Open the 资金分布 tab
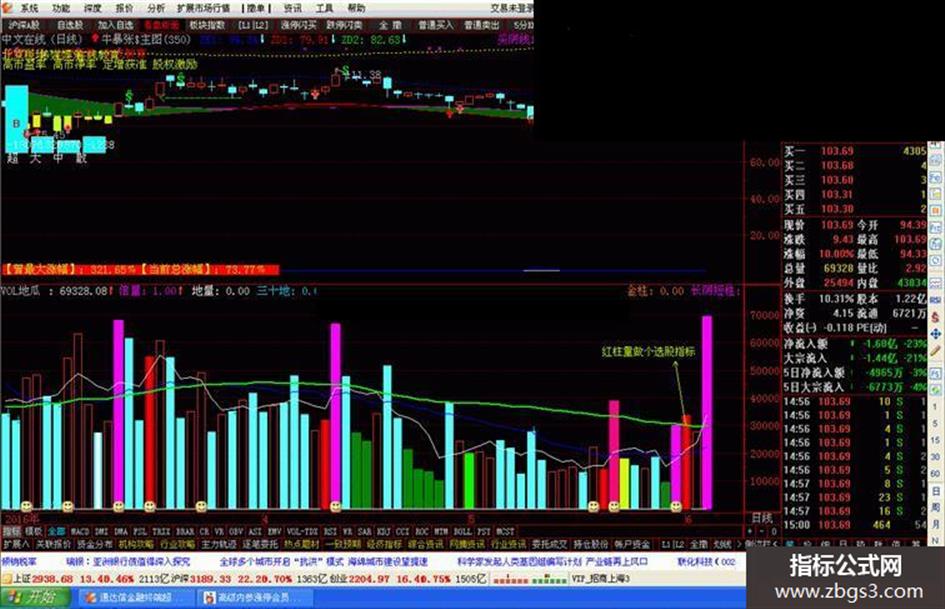Viewport: 945px width, 609px height. click(95, 544)
